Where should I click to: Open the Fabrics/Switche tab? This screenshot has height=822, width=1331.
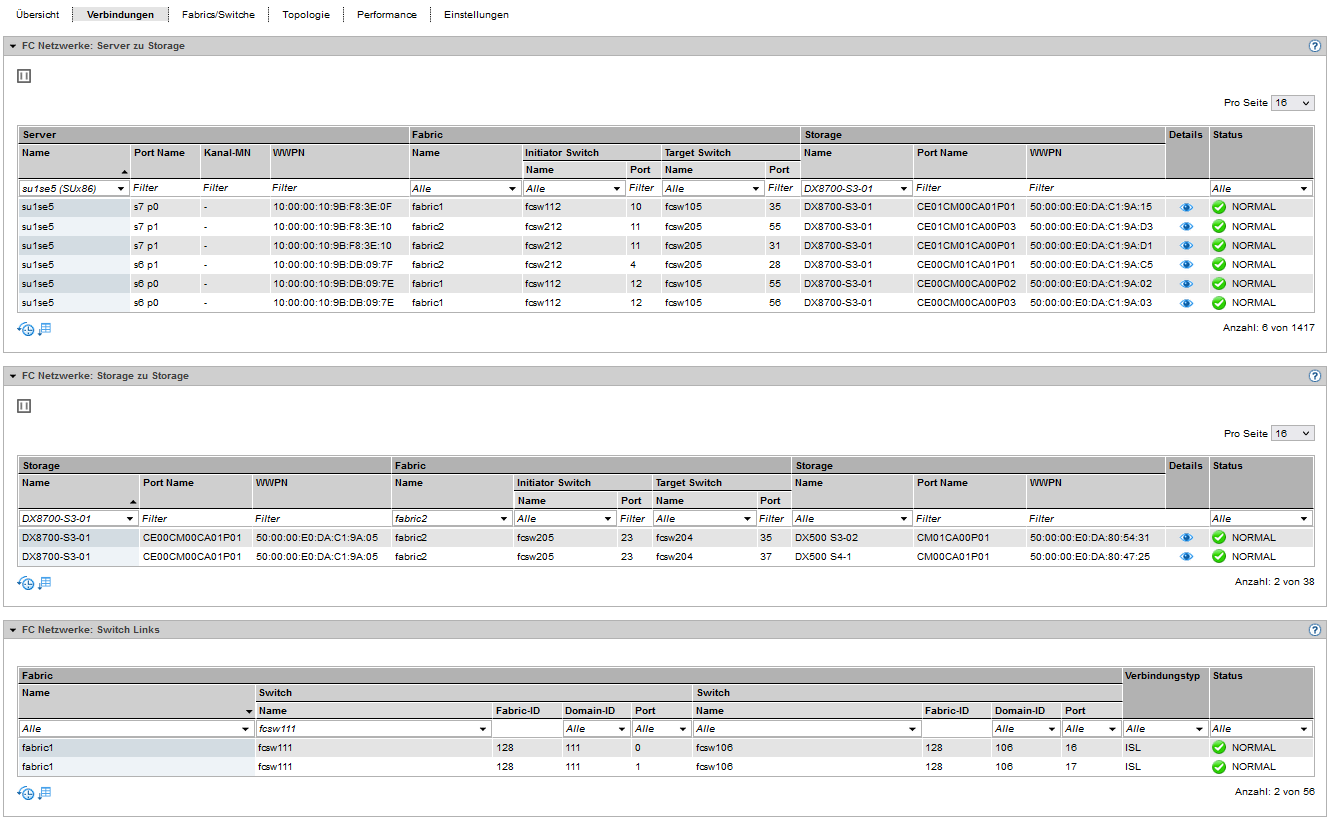[218, 15]
